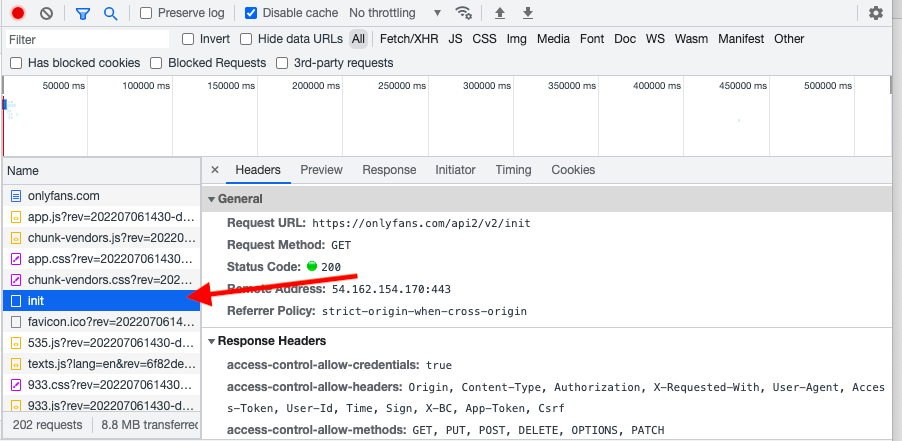This screenshot has height=441, width=902.
Task: Open the Response tab
Action: point(389,170)
